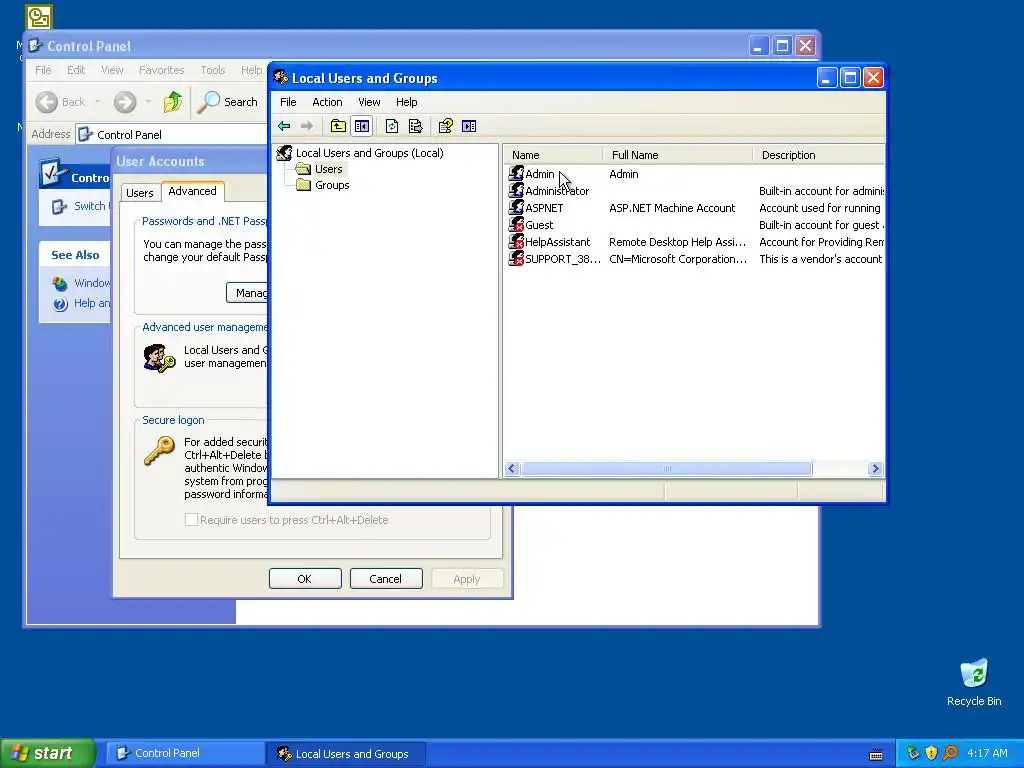This screenshot has height=768, width=1024.
Task: Click the Control Panel taskbar button
Action: click(x=184, y=753)
